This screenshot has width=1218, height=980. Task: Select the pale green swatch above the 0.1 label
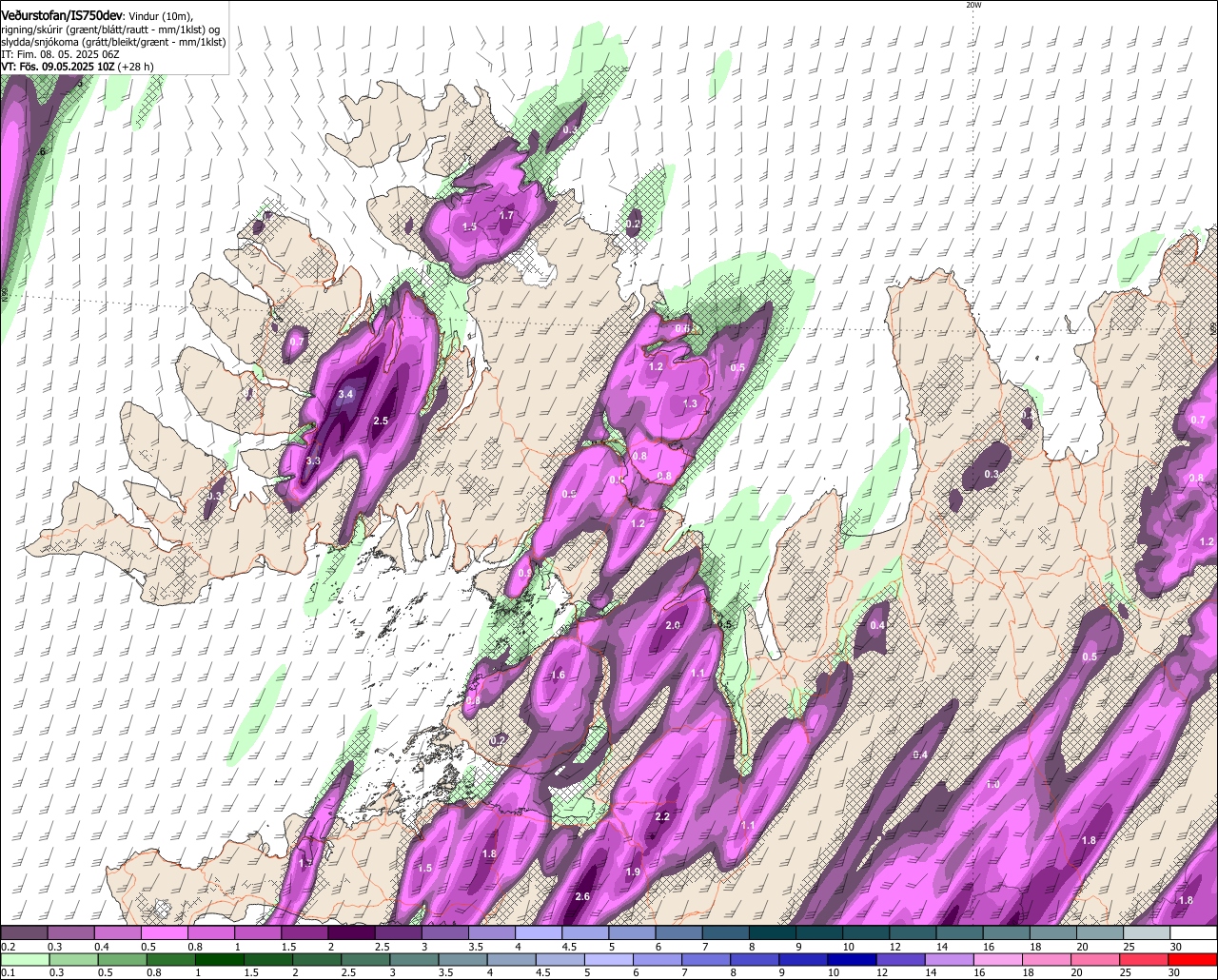(x=23, y=960)
